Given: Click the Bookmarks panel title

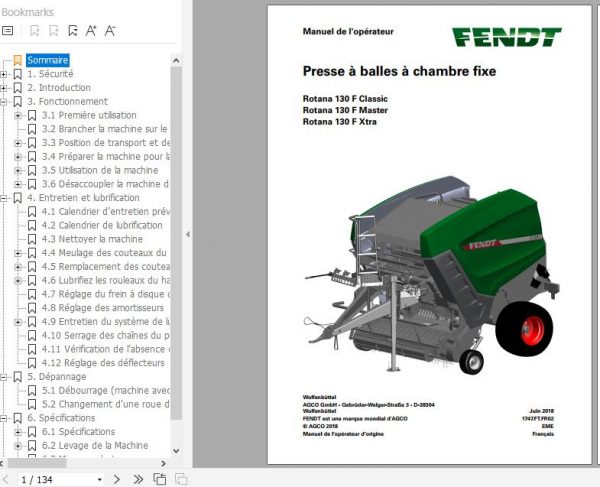Looking at the screenshot, I should click(28, 12).
